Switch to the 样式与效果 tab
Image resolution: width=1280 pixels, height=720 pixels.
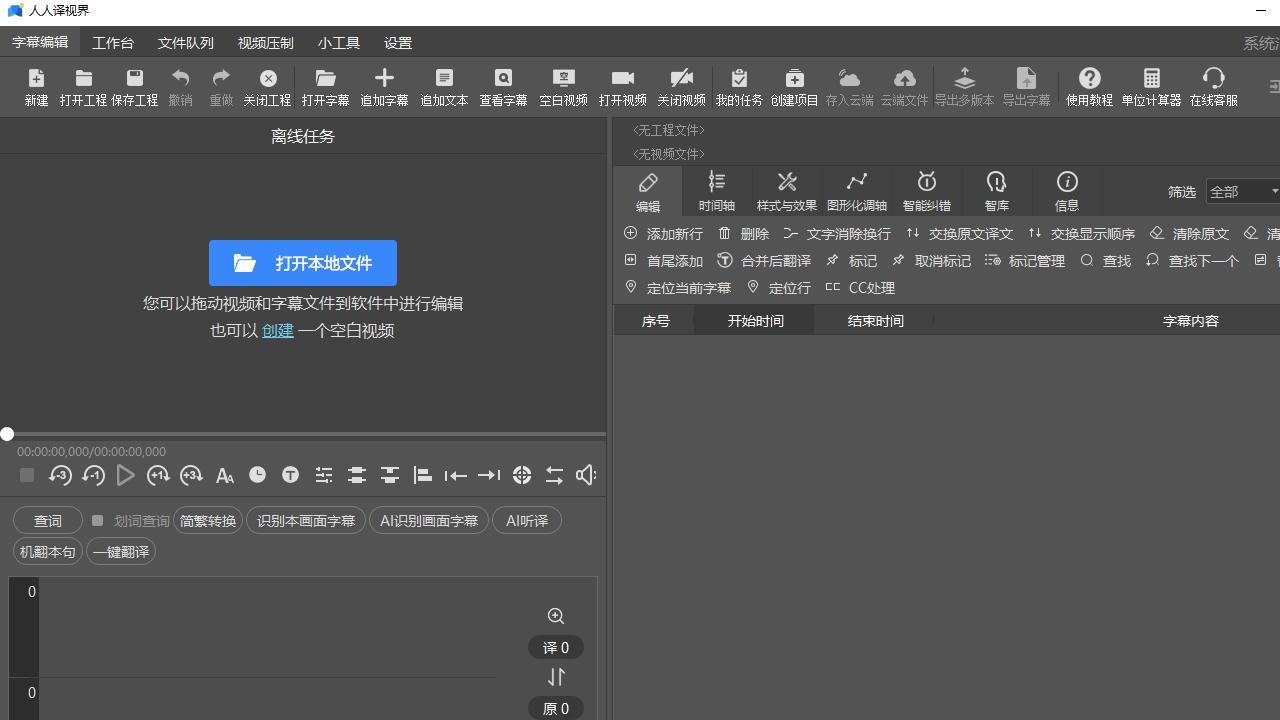click(787, 191)
